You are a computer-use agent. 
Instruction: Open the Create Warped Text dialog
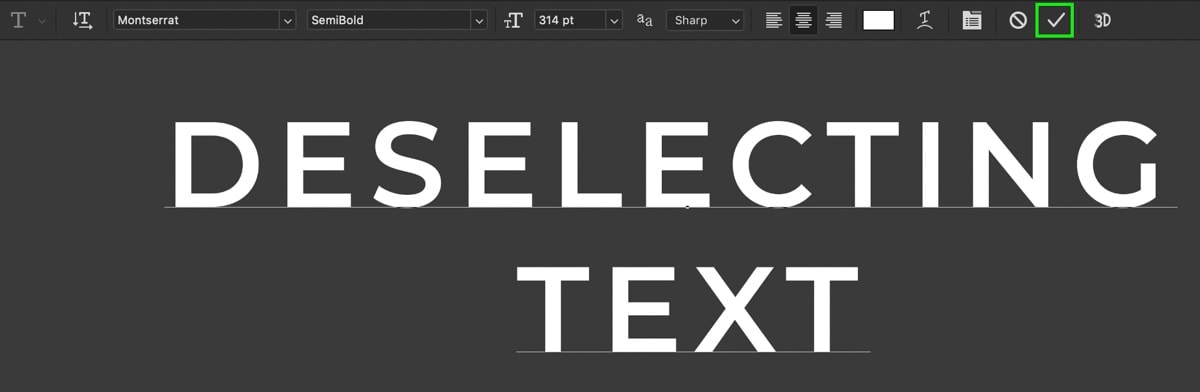click(926, 20)
